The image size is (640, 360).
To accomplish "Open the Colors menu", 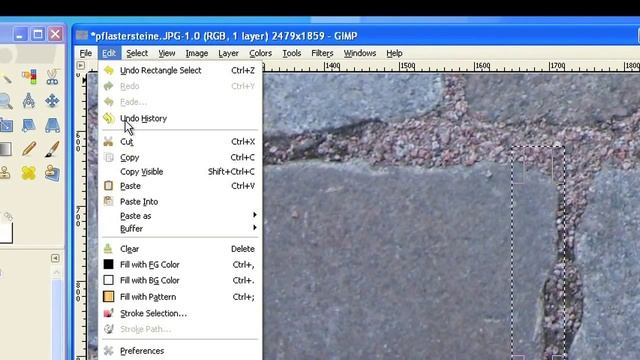I will point(260,53).
